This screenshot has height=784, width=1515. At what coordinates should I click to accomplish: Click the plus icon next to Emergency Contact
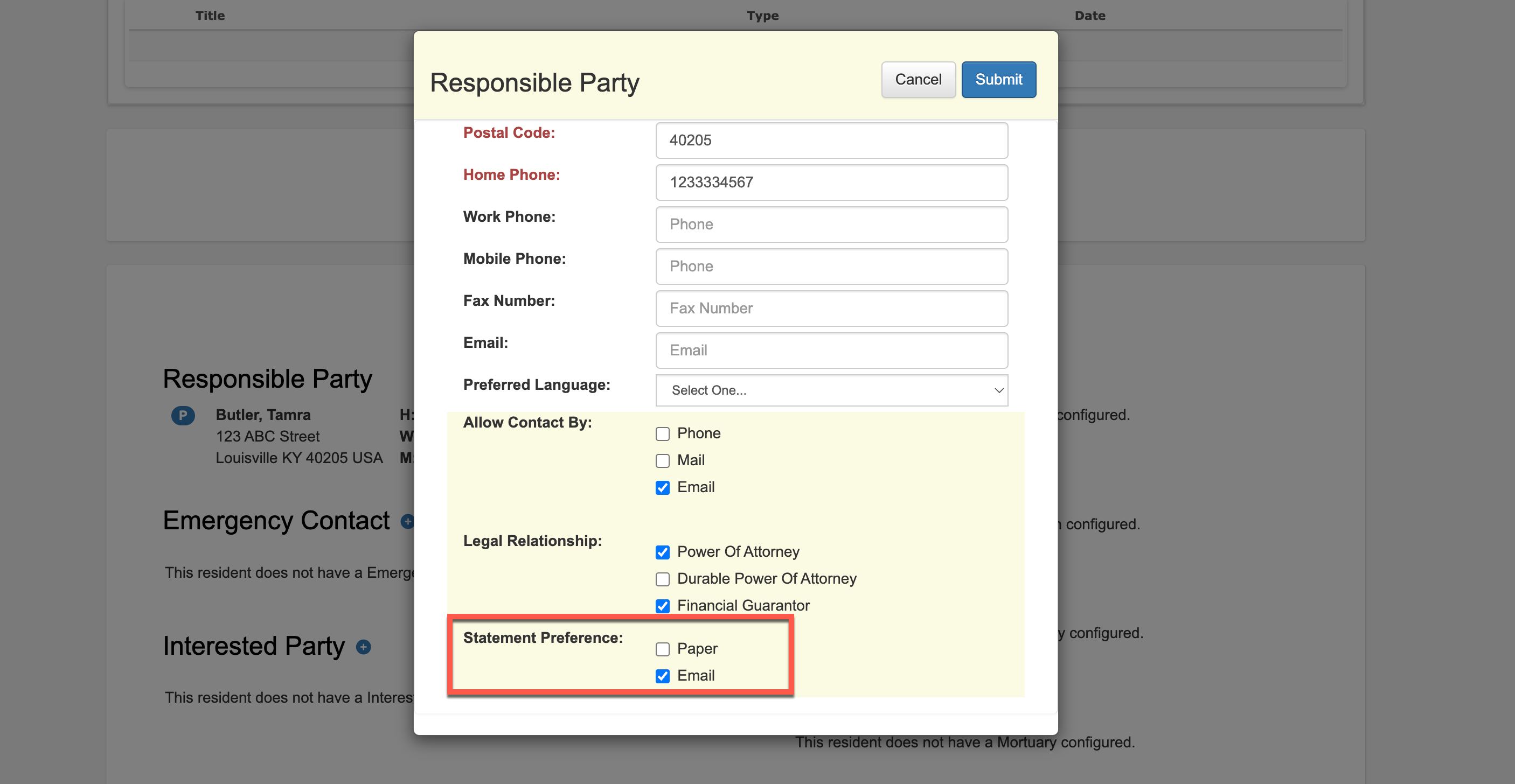point(407,521)
